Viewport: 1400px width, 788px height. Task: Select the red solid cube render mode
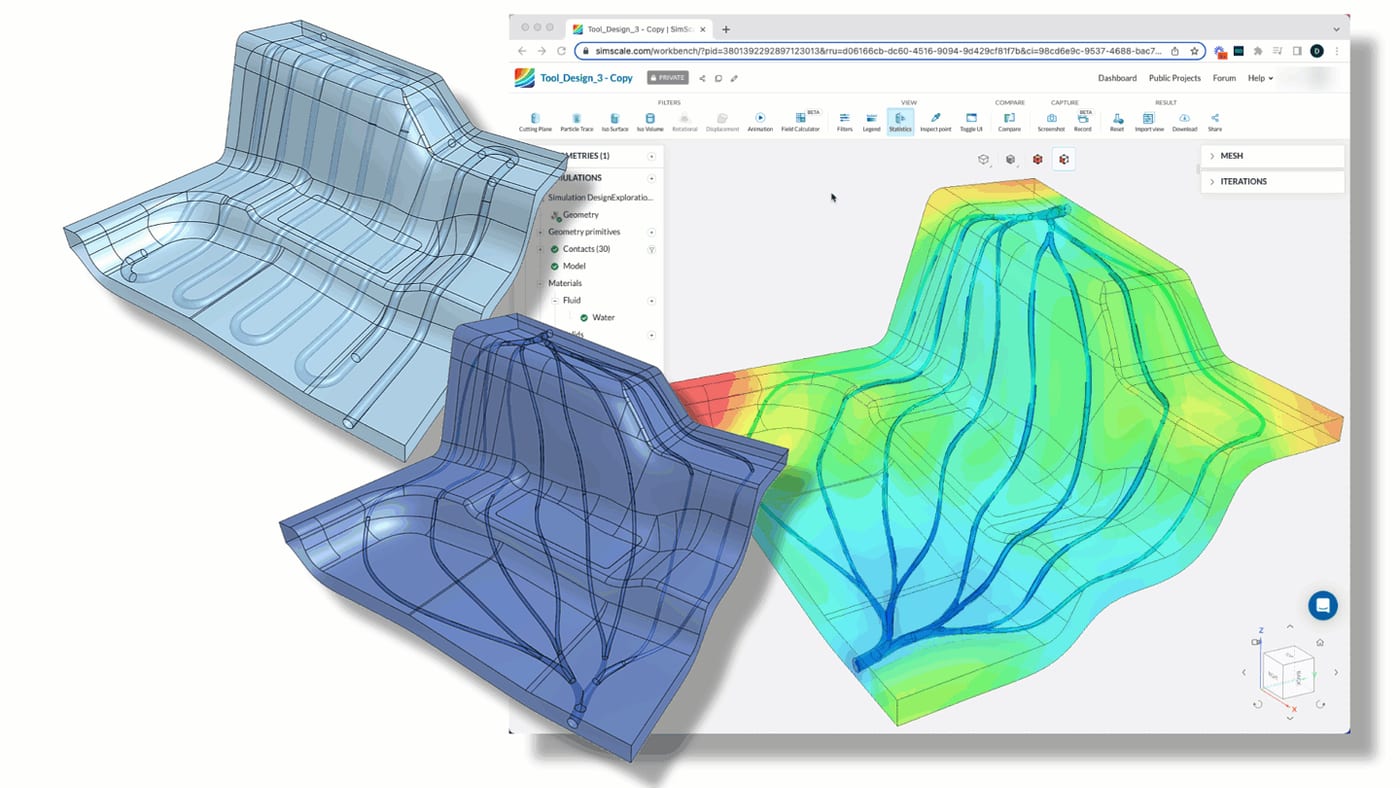1038,159
